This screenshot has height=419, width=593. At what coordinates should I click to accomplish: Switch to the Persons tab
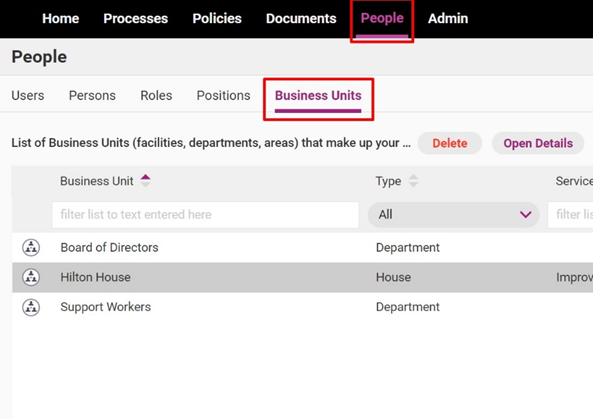point(92,95)
